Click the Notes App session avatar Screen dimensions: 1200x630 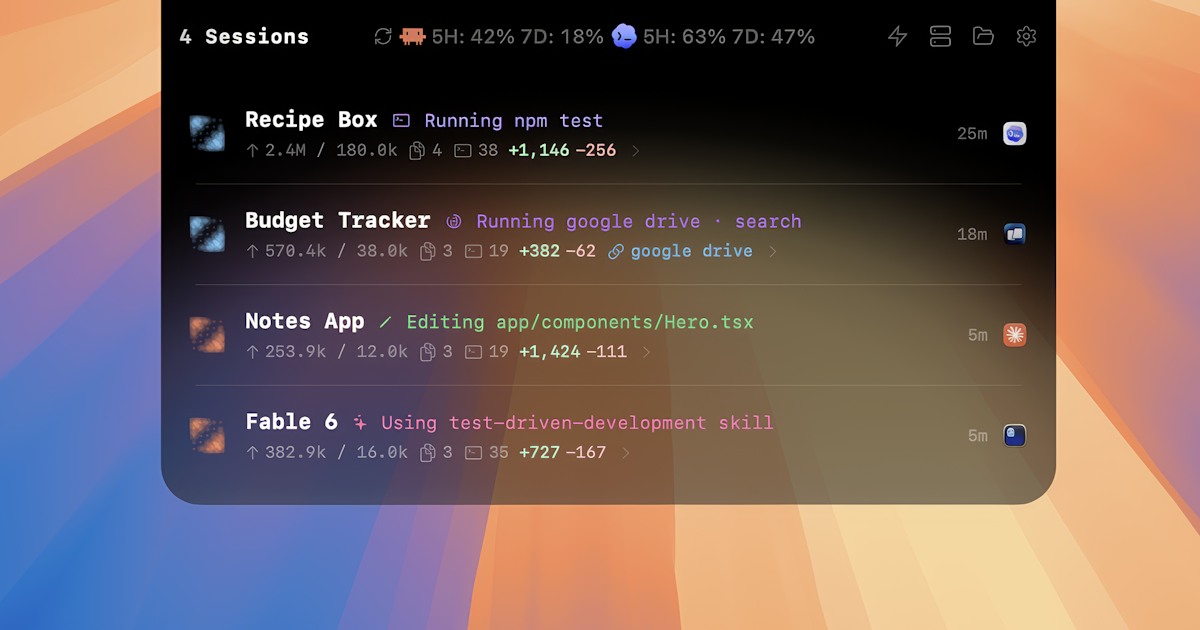coord(207,335)
